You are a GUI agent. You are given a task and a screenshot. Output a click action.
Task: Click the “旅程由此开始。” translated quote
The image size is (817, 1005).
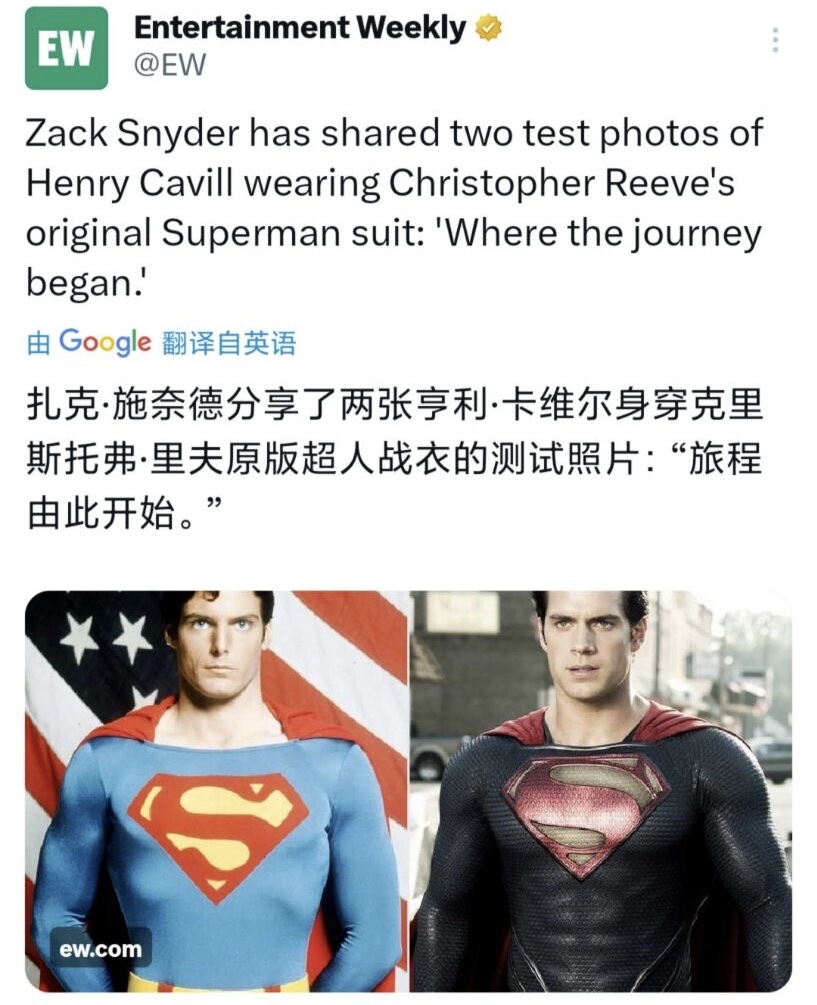[x=394, y=486]
